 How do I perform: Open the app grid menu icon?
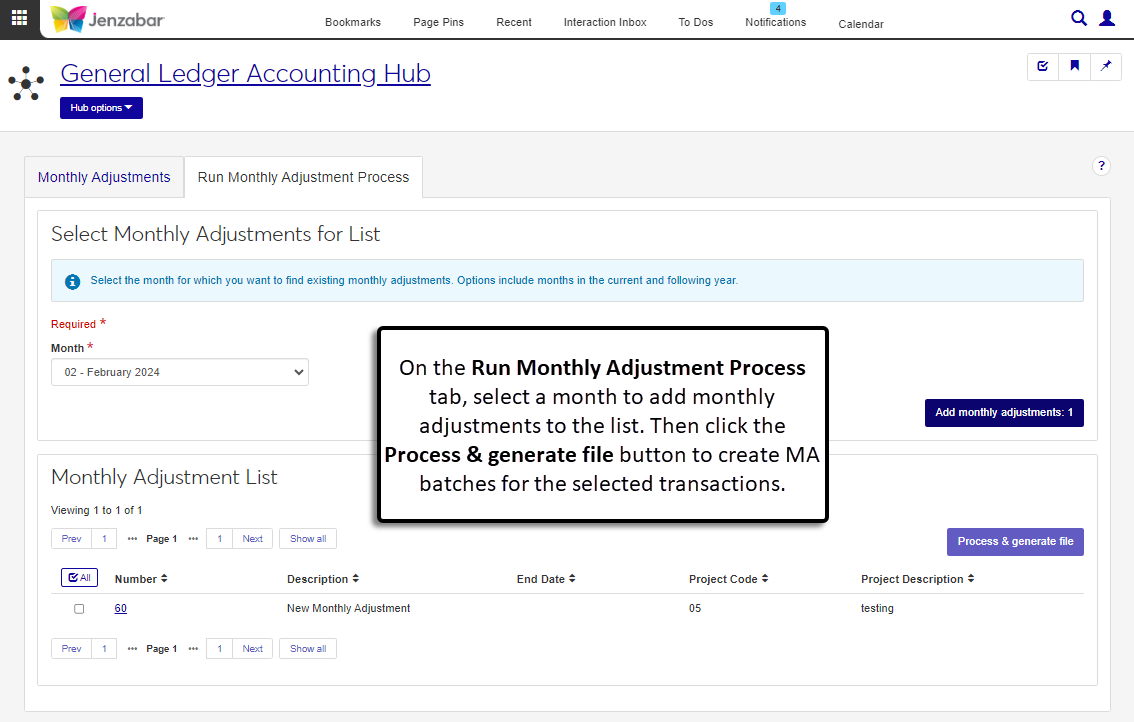(20, 18)
